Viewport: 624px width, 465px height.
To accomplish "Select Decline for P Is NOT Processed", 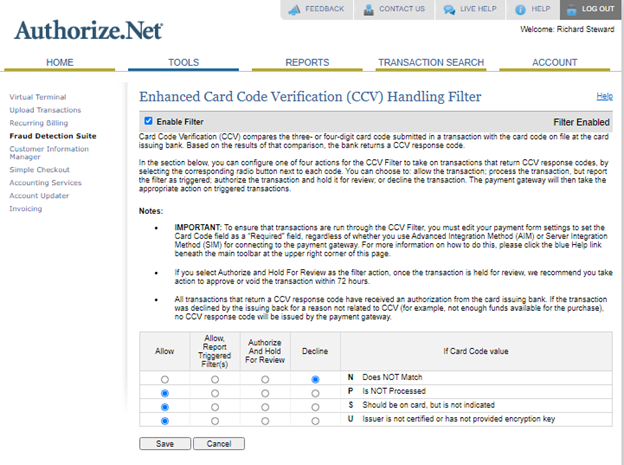I will [315, 393].
